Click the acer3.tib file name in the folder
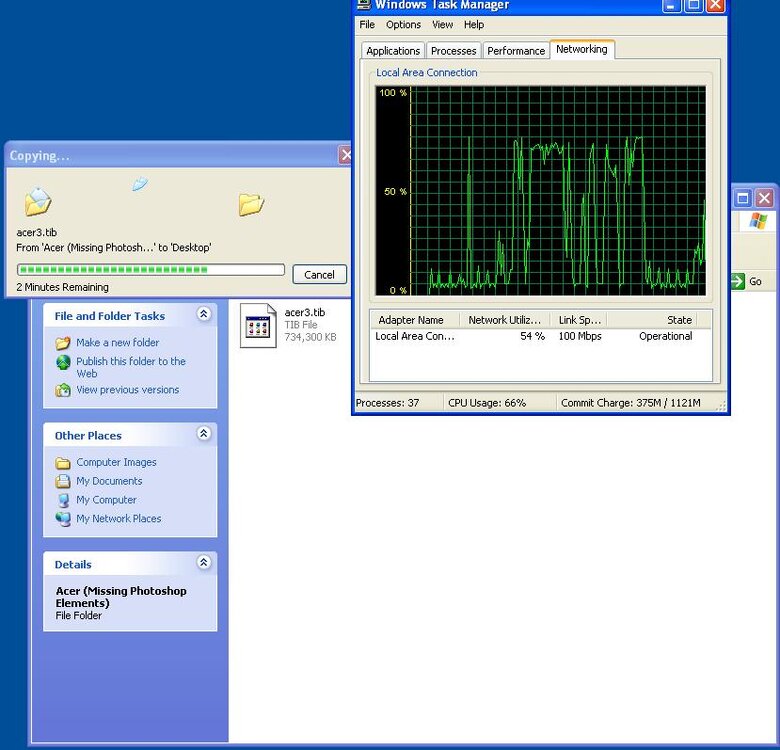Viewport: 780px width, 750px height. (304, 312)
